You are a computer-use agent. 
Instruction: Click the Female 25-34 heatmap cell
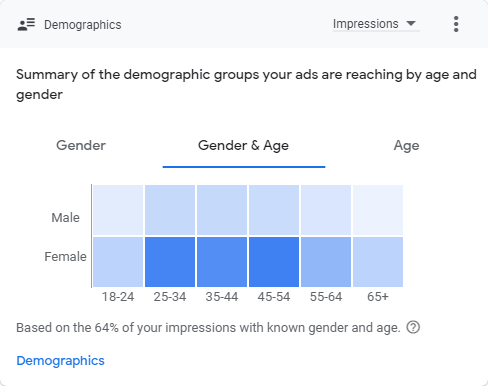170,262
